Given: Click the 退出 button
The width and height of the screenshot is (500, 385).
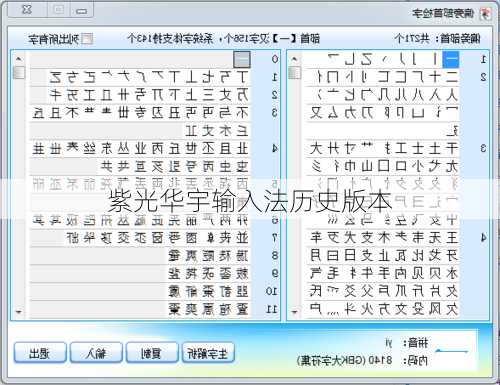Looking at the screenshot, I should (x=40, y=353).
